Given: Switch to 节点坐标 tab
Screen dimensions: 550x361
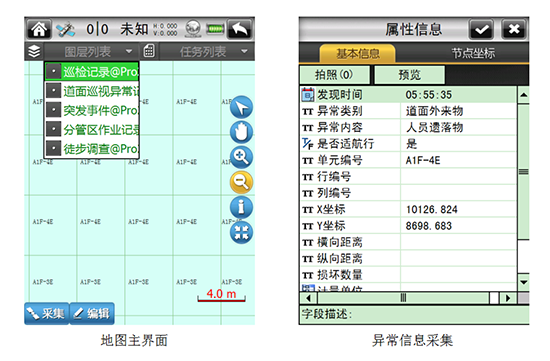Looking at the screenshot, I should (x=473, y=53).
